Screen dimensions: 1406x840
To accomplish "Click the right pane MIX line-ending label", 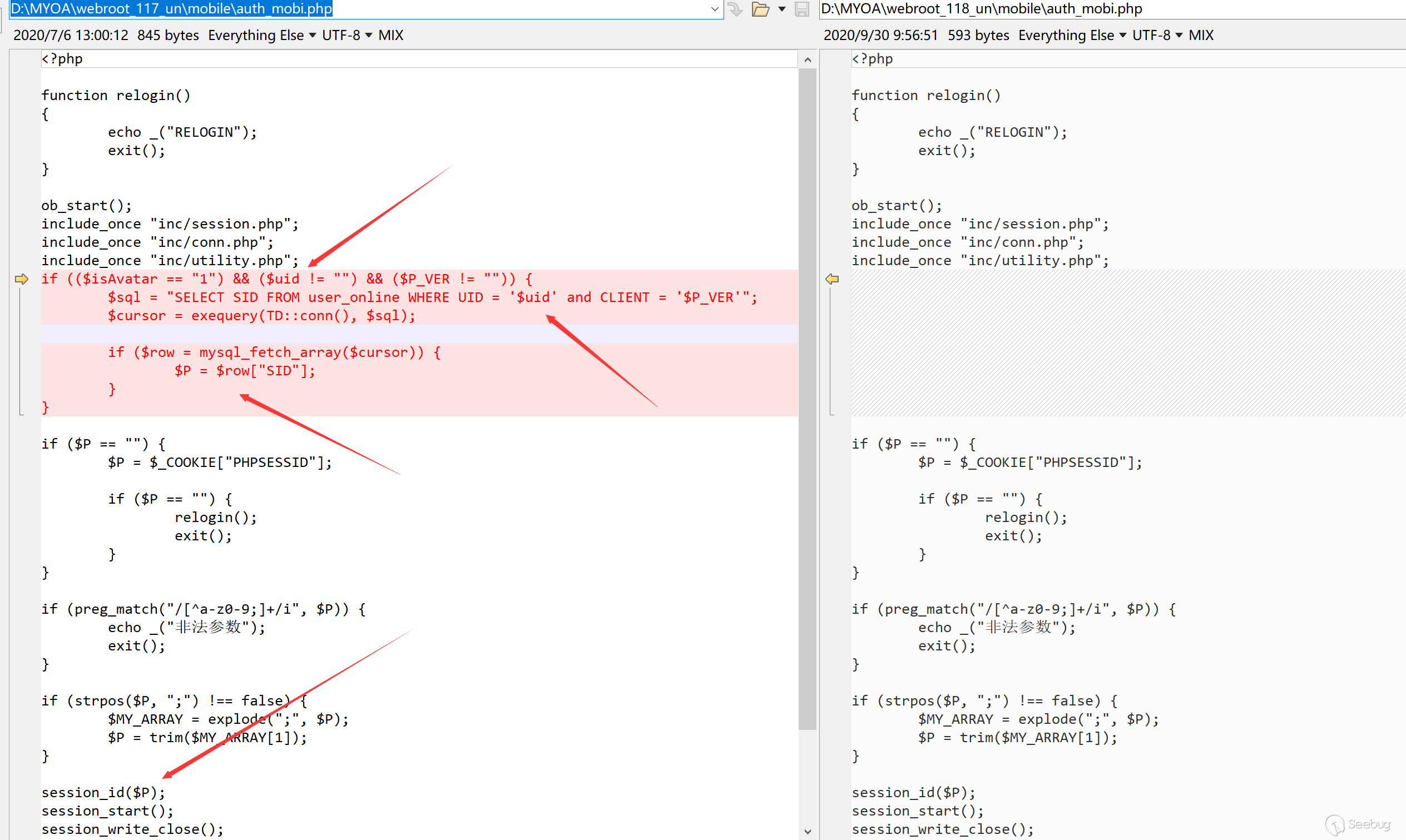I will (1200, 35).
